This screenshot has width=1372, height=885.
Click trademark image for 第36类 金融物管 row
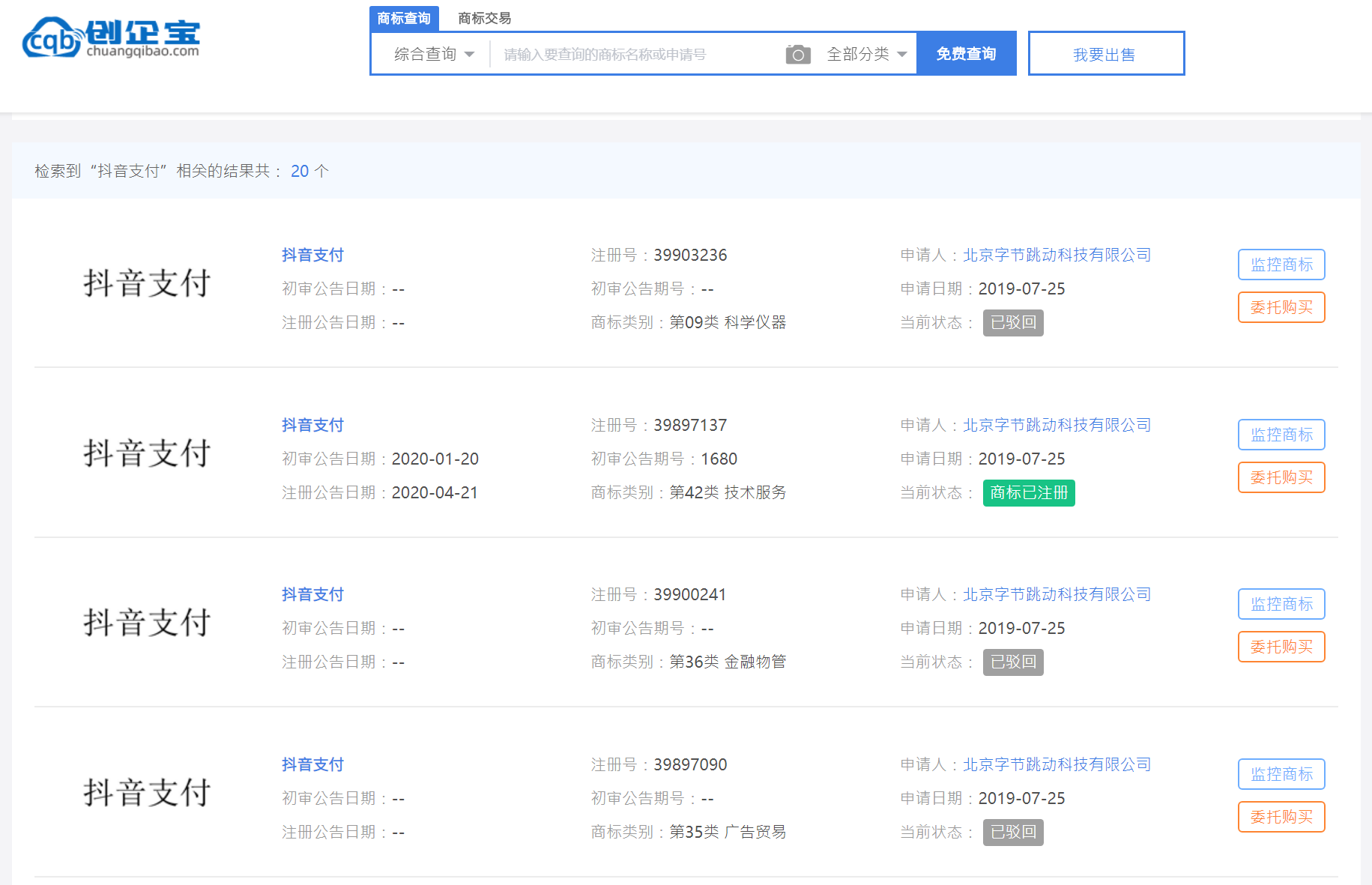coord(147,623)
